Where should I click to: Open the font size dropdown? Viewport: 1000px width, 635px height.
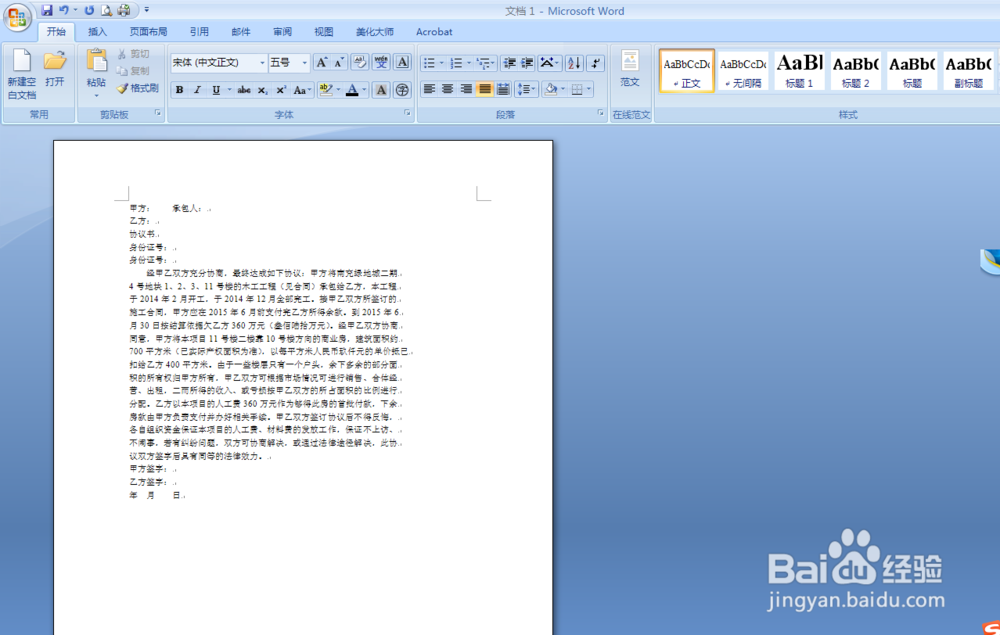[x=305, y=63]
